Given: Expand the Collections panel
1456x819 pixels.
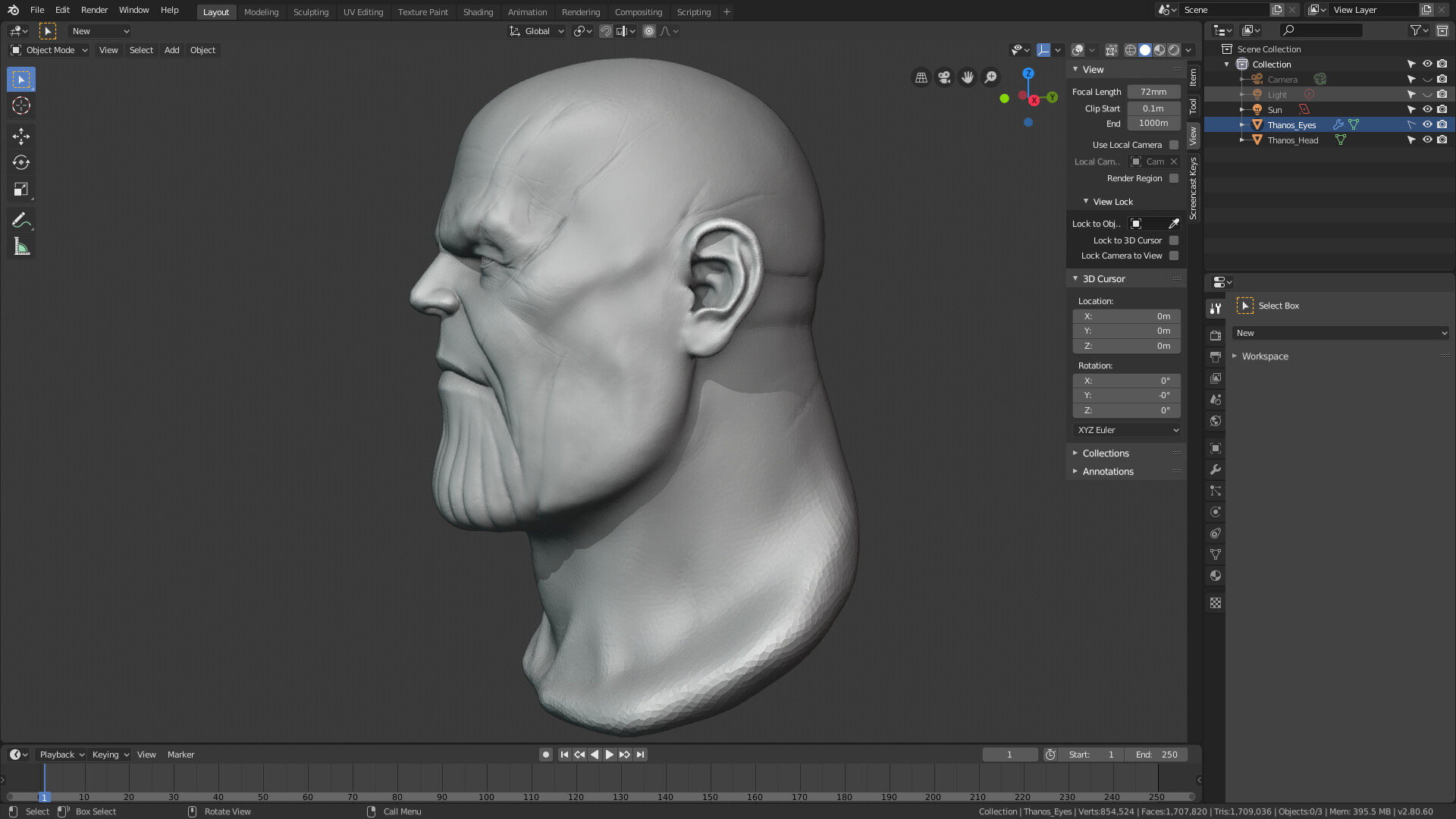Looking at the screenshot, I should click(x=1106, y=453).
